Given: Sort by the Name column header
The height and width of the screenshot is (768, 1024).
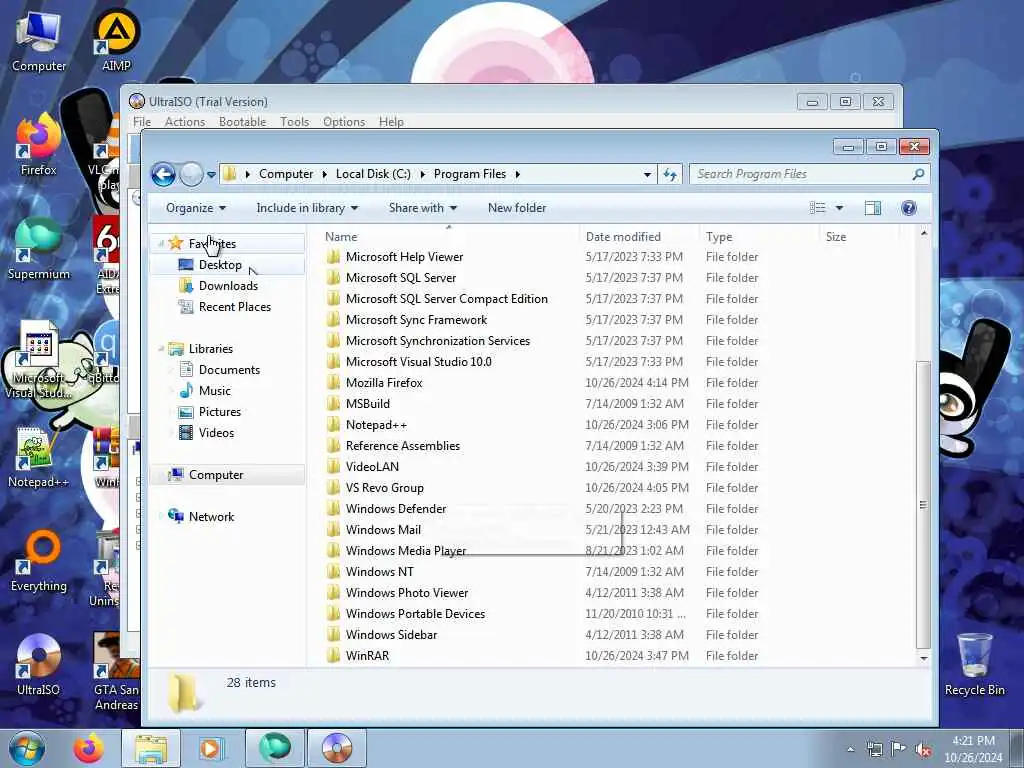Looking at the screenshot, I should (449, 236).
